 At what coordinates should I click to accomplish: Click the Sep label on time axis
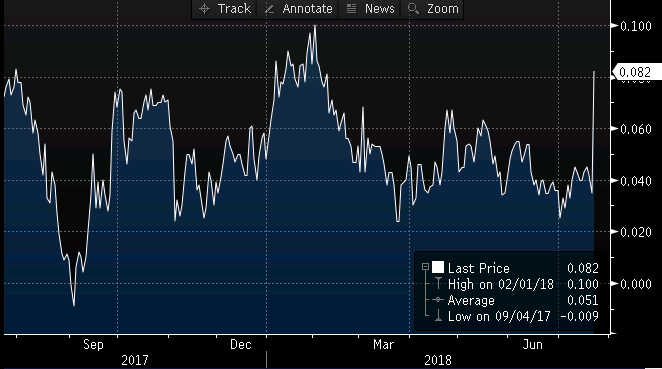pos(93,345)
